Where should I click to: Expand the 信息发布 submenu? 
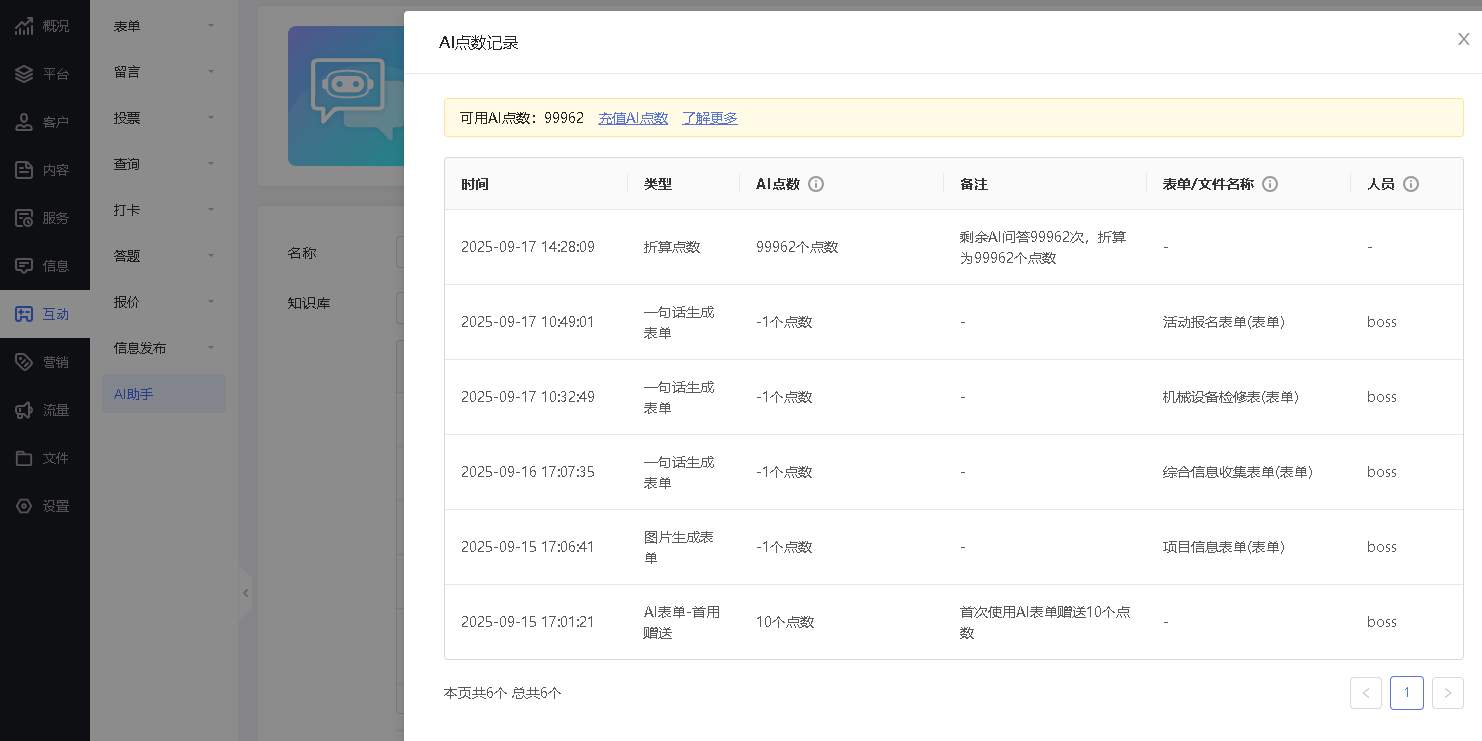pos(164,348)
